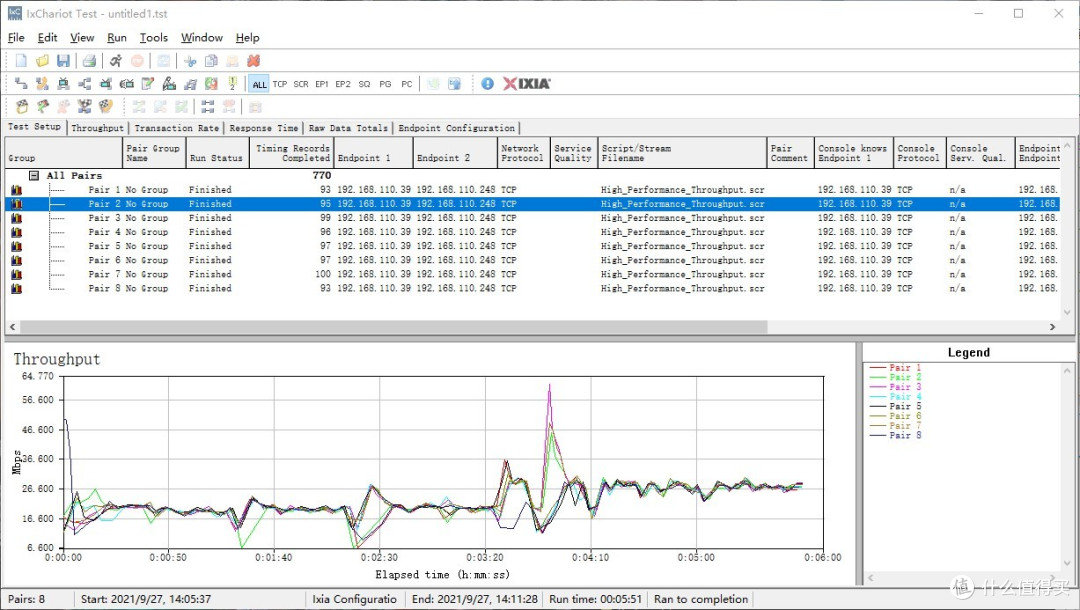Click the scissors Cut icon
Viewport: 1080px width, 610px height.
pyautogui.click(x=190, y=61)
